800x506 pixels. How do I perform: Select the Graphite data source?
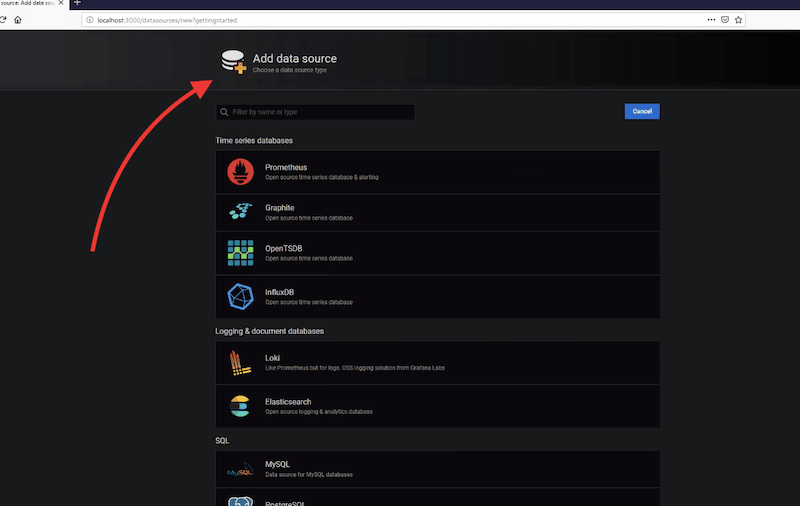437,212
